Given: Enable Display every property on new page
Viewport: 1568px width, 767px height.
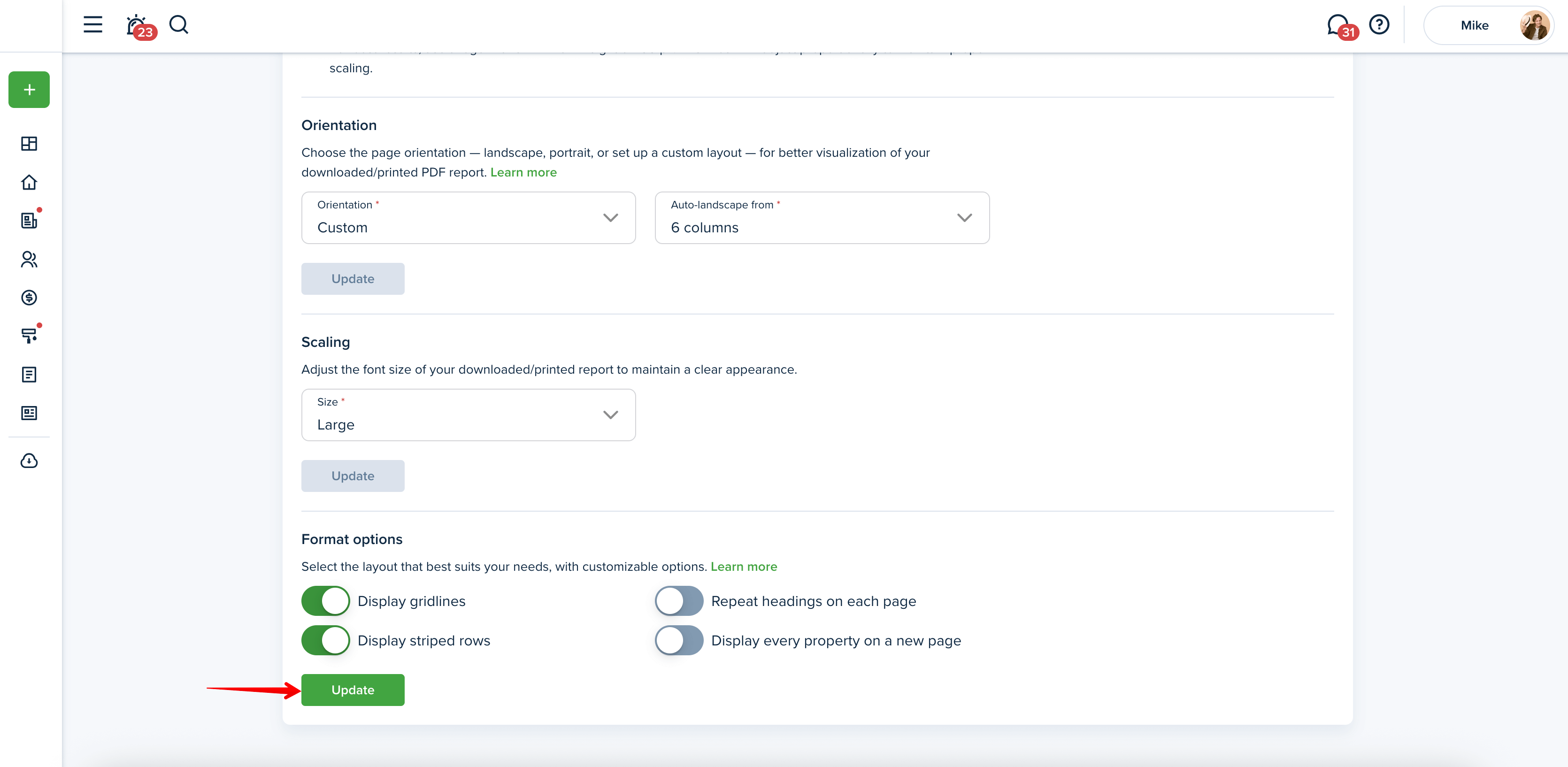Looking at the screenshot, I should click(x=679, y=640).
